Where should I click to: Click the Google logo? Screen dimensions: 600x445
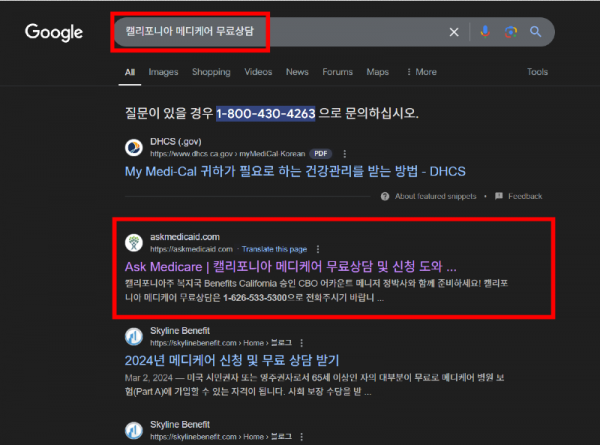54,32
